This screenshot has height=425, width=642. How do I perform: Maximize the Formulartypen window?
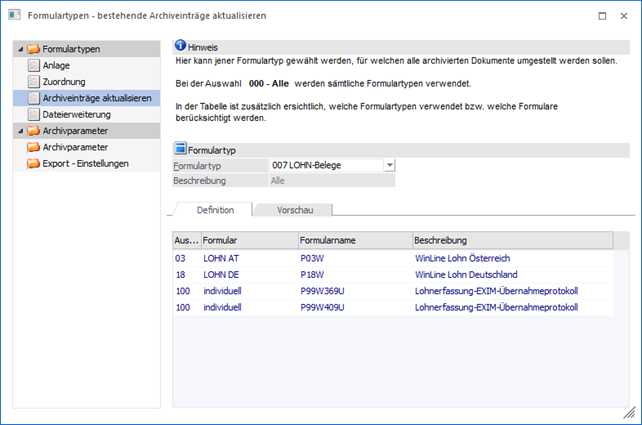[600, 17]
